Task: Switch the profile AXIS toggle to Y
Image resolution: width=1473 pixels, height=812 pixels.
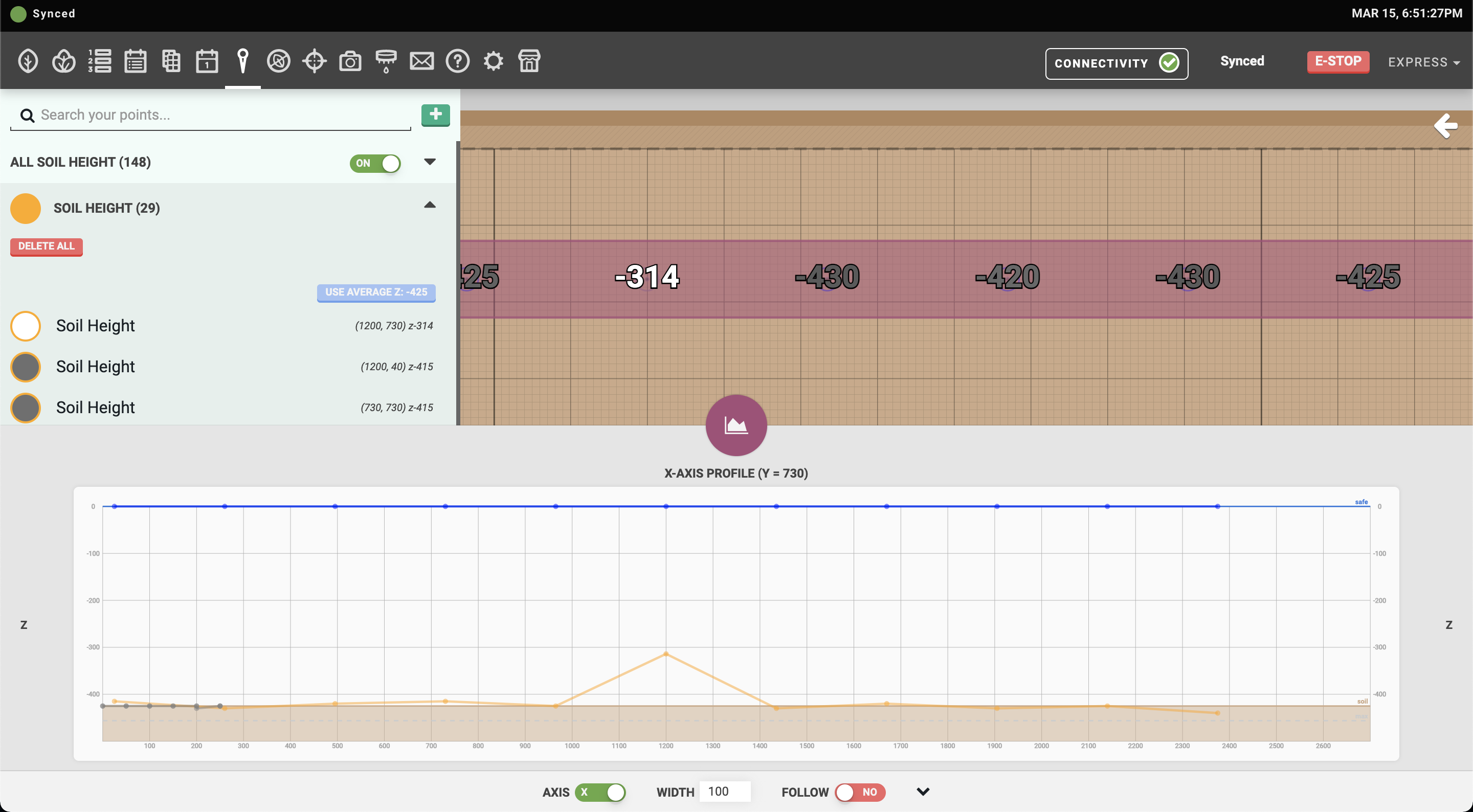Action: pos(601,793)
